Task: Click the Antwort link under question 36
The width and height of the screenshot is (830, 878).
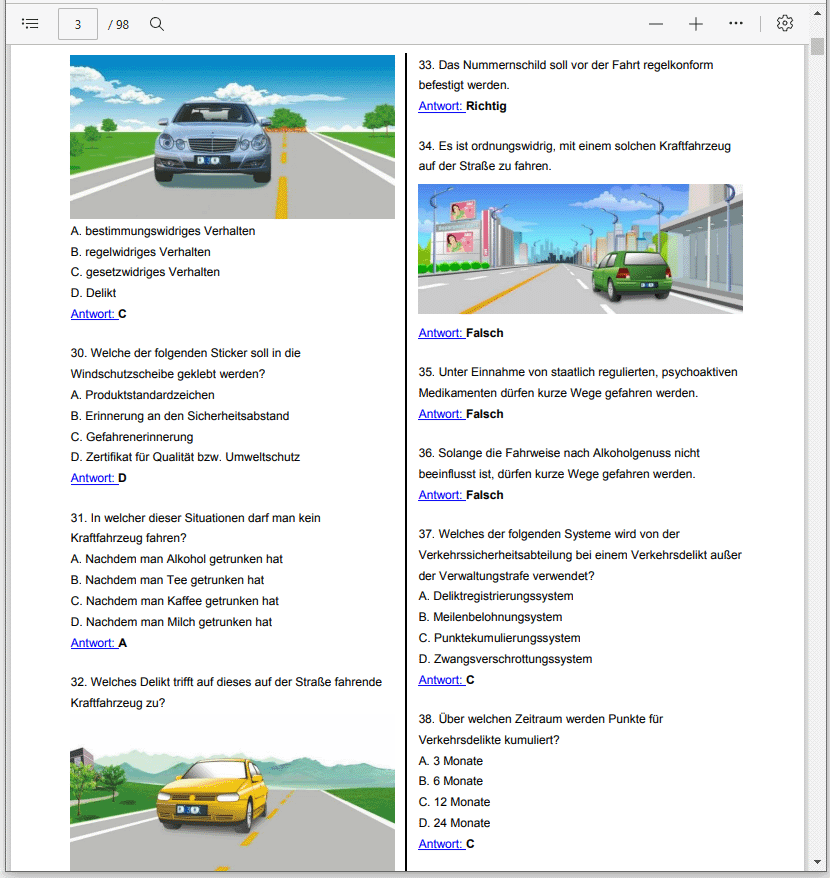Action: (440, 495)
